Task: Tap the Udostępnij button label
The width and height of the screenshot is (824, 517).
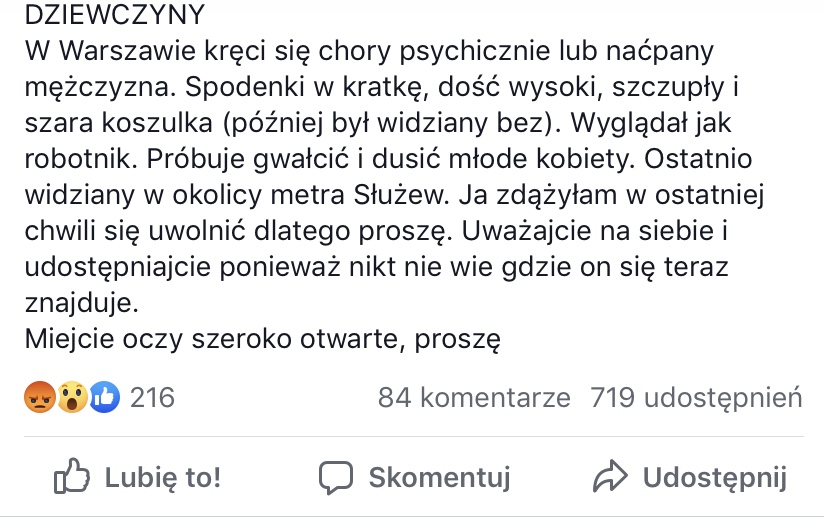Action: [x=715, y=478]
